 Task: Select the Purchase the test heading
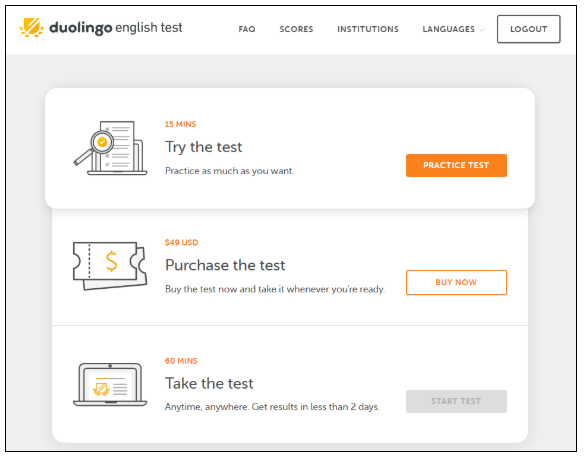225,265
